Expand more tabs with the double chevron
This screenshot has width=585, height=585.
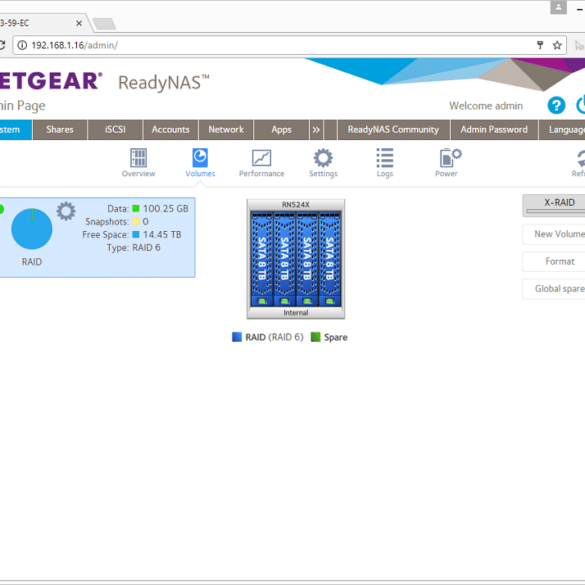[x=316, y=130]
